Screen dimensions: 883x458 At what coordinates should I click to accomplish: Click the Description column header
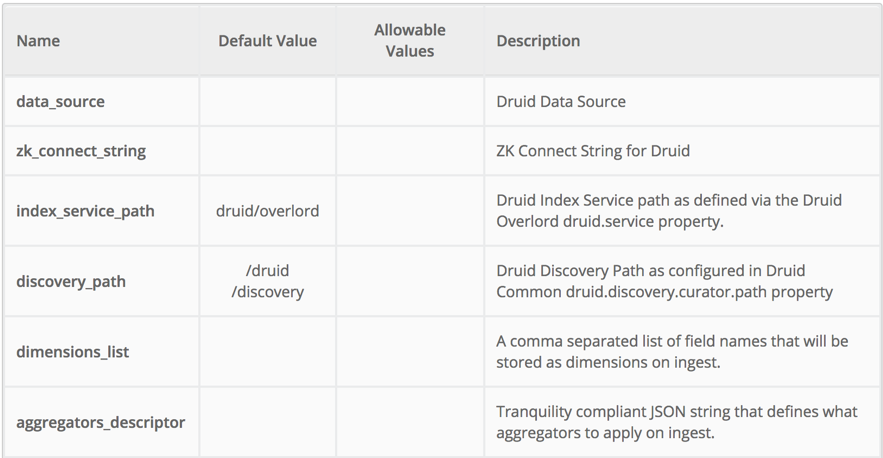538,41
